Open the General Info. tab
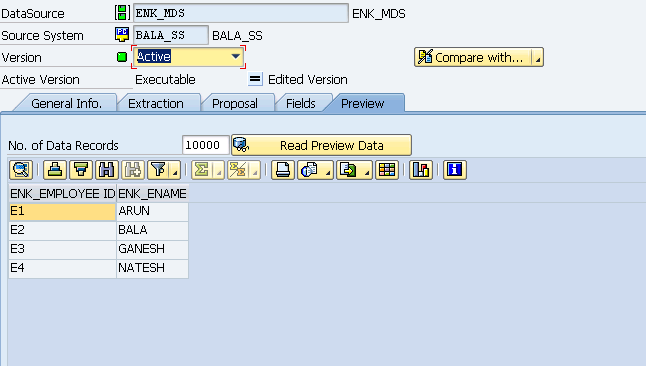 coord(67,103)
